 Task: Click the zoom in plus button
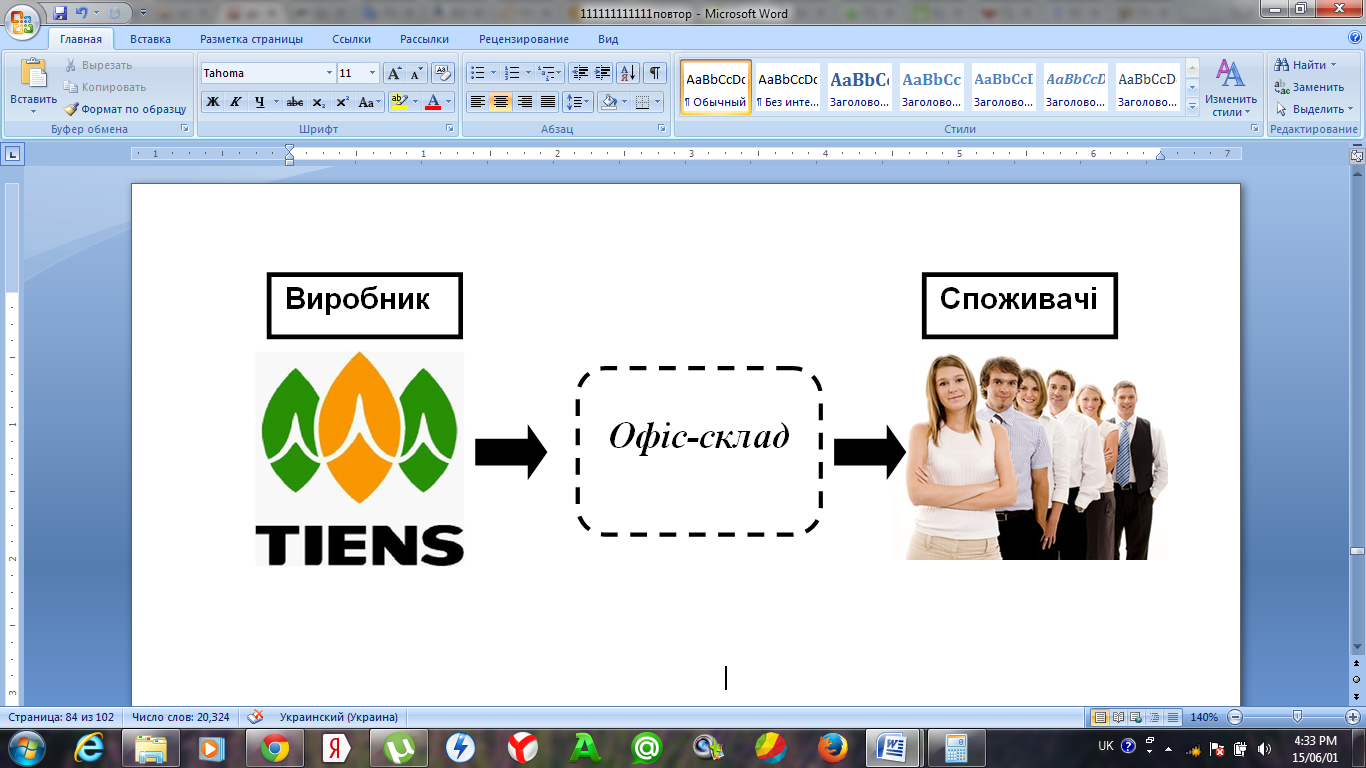[x=1353, y=717]
